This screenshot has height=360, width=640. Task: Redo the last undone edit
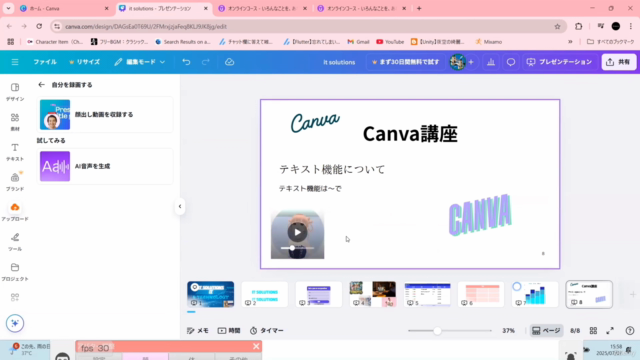tap(206, 62)
